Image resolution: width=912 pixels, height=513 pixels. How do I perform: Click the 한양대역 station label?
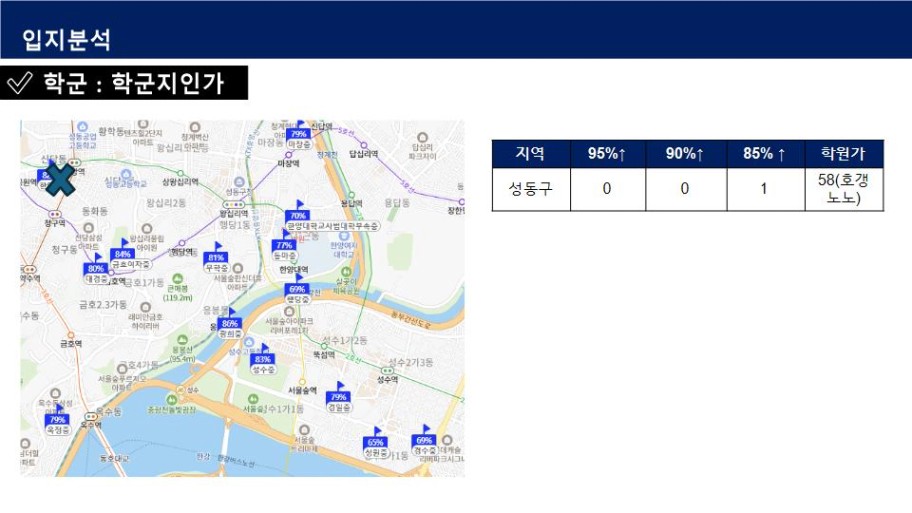(294, 269)
